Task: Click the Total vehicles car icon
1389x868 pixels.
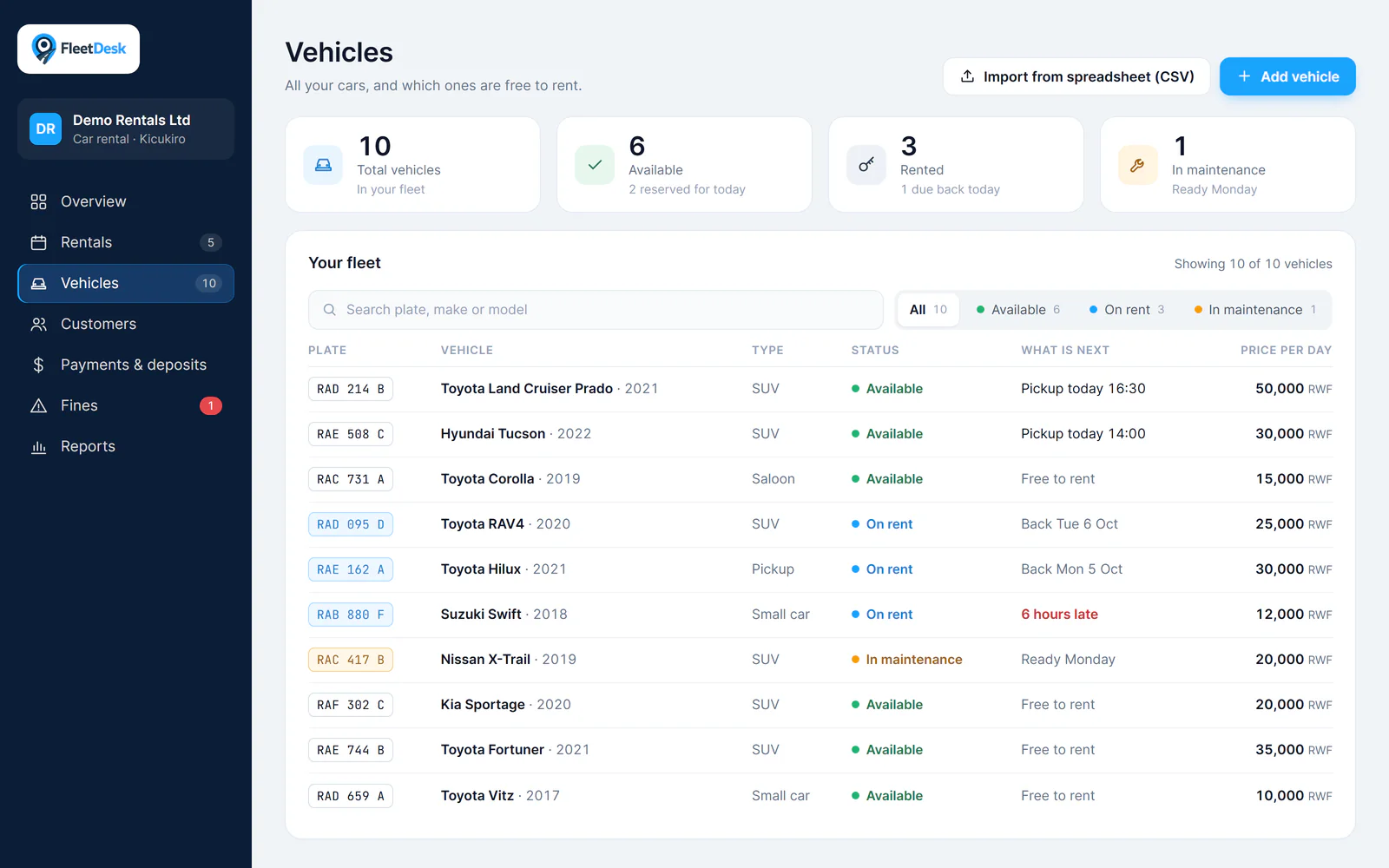Action: [x=323, y=165]
